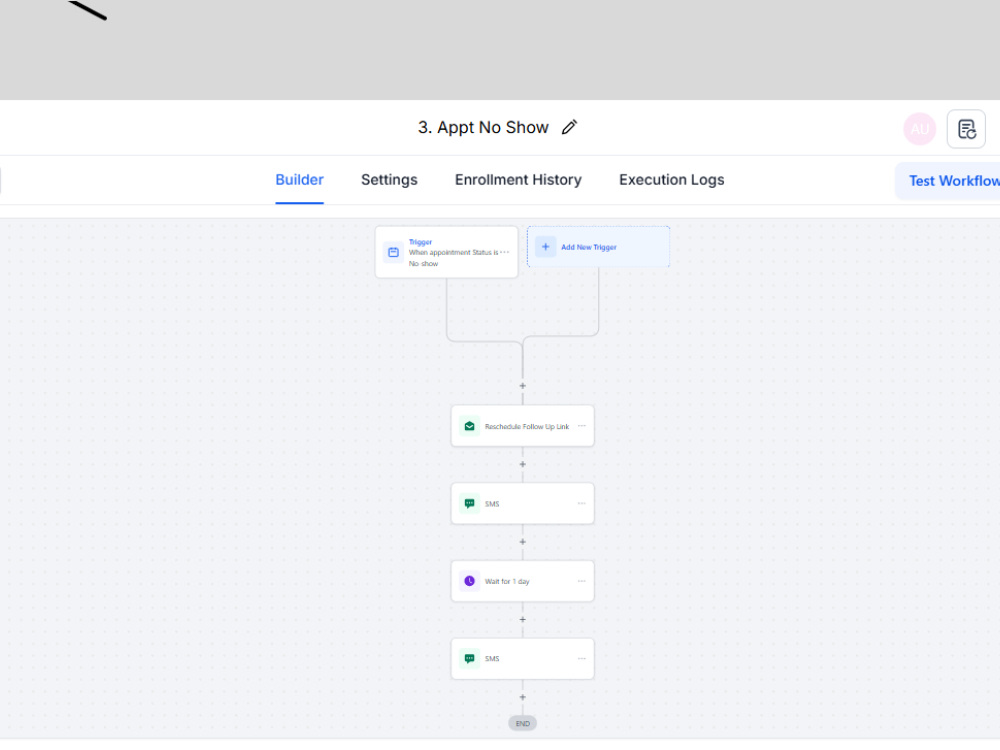Screen dimensions: 1000x750
Task: Open options menu for the first SMS step
Action: tap(582, 504)
